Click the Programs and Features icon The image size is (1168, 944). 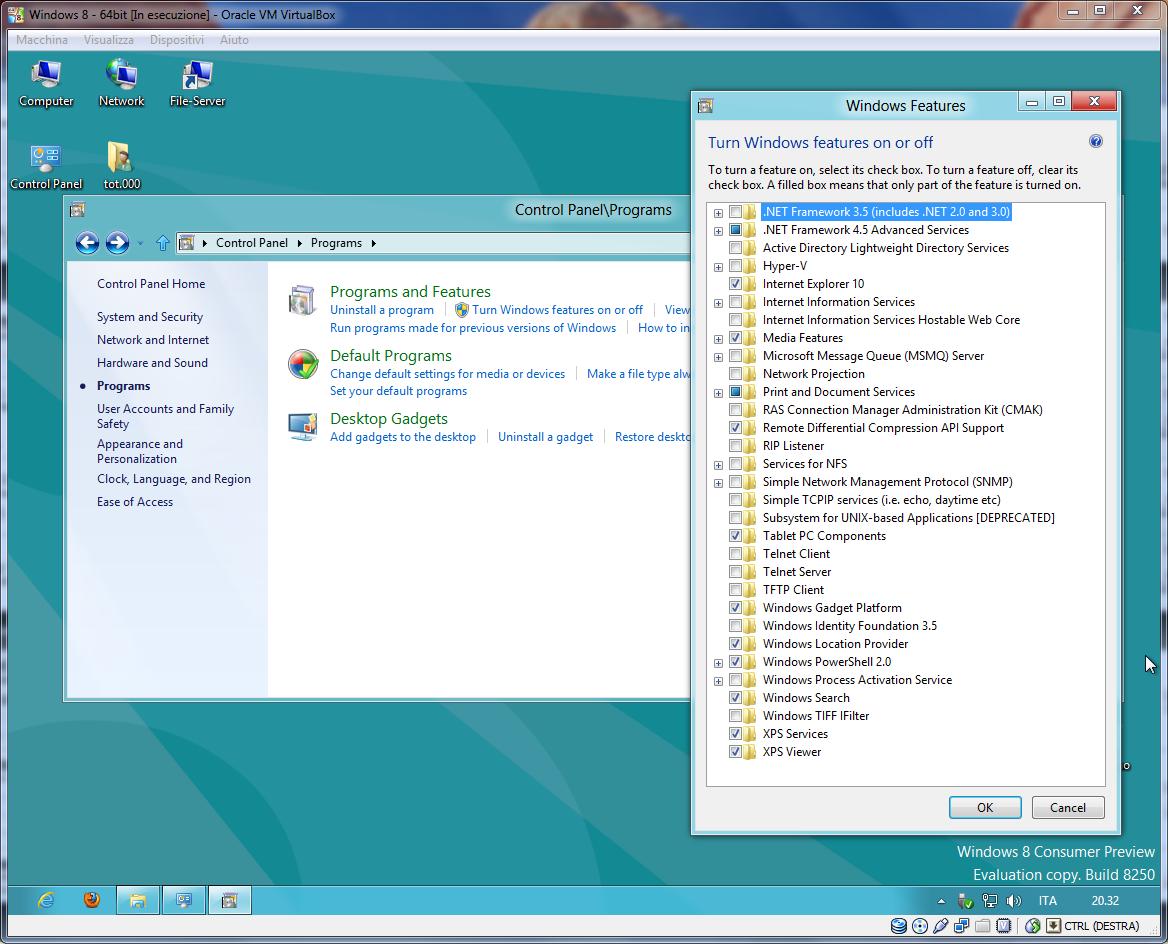(x=303, y=300)
